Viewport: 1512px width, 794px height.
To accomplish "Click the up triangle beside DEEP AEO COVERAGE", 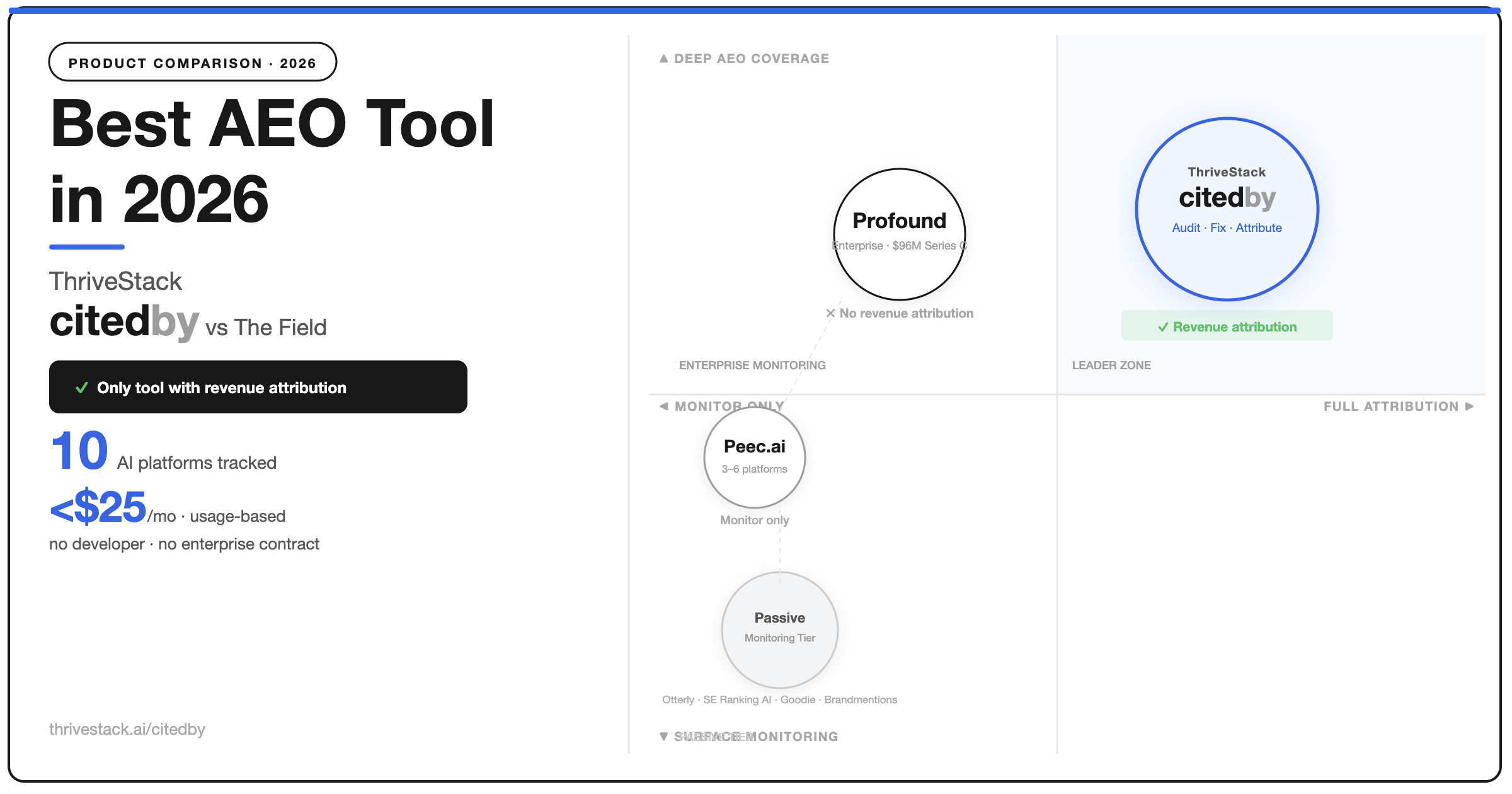I will (663, 59).
